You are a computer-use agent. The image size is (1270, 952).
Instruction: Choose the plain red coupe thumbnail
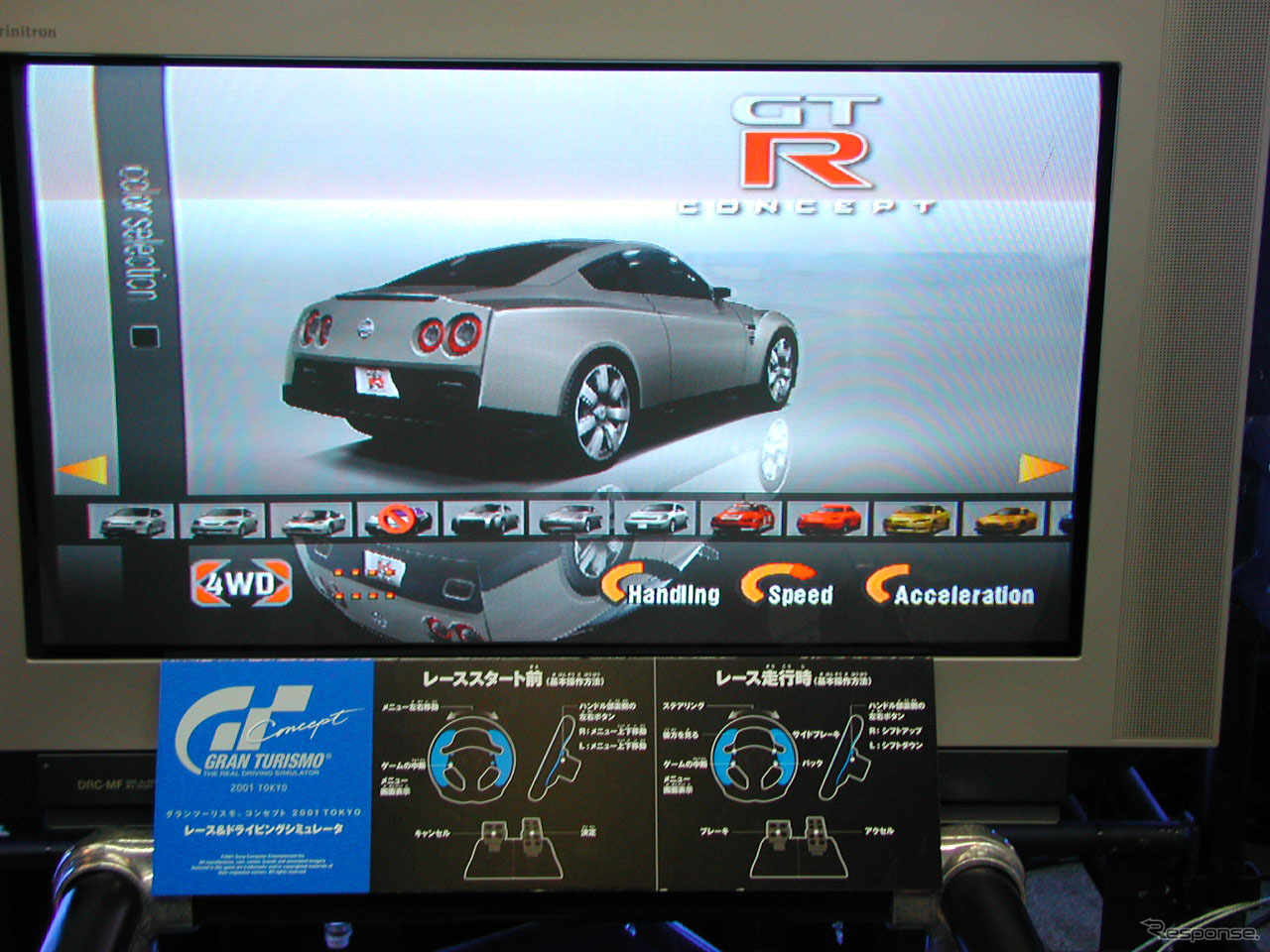827,518
